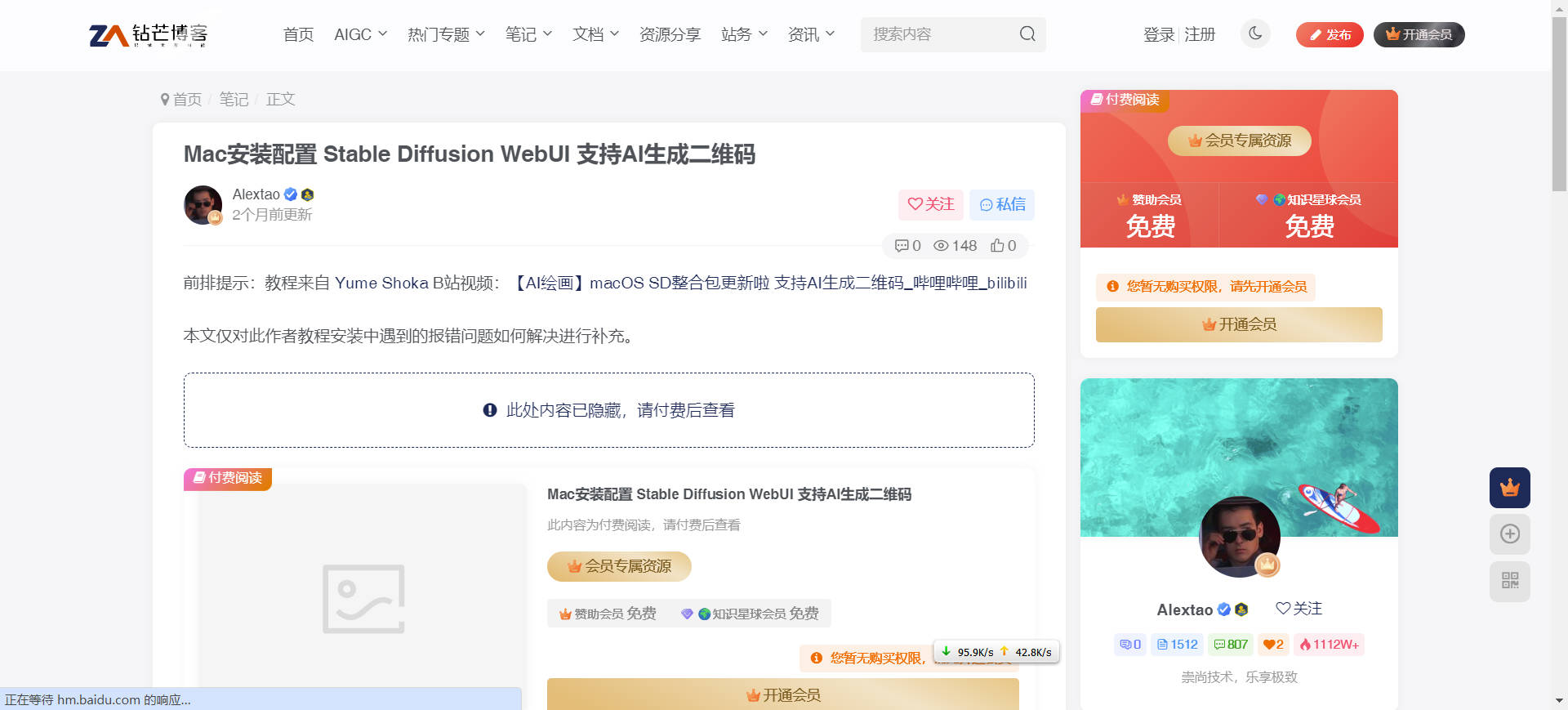The width and height of the screenshot is (1568, 710).
Task: Expand the 资讯 dropdown menu
Action: pyautogui.click(x=811, y=34)
